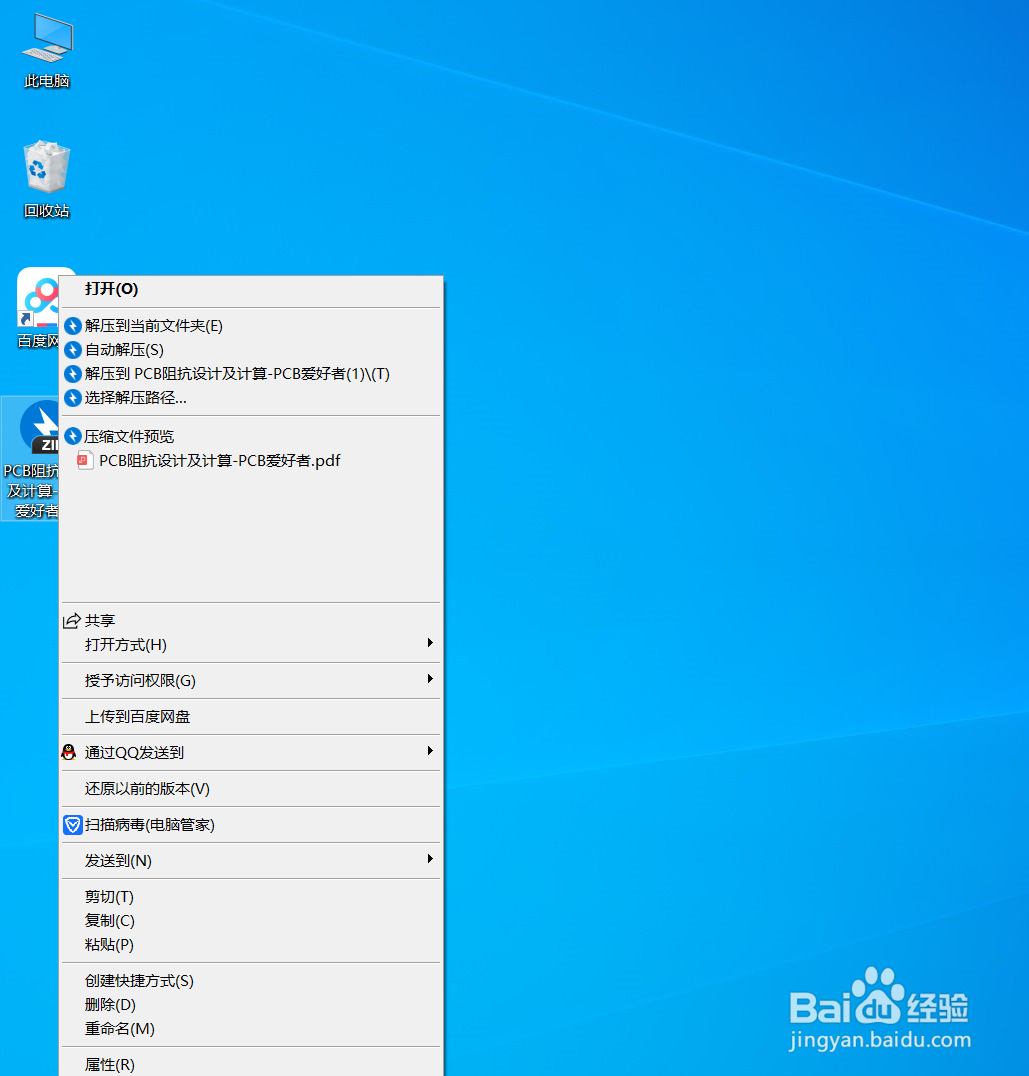
Task: Expand arrow of 打开方式(H)
Action: 430,643
